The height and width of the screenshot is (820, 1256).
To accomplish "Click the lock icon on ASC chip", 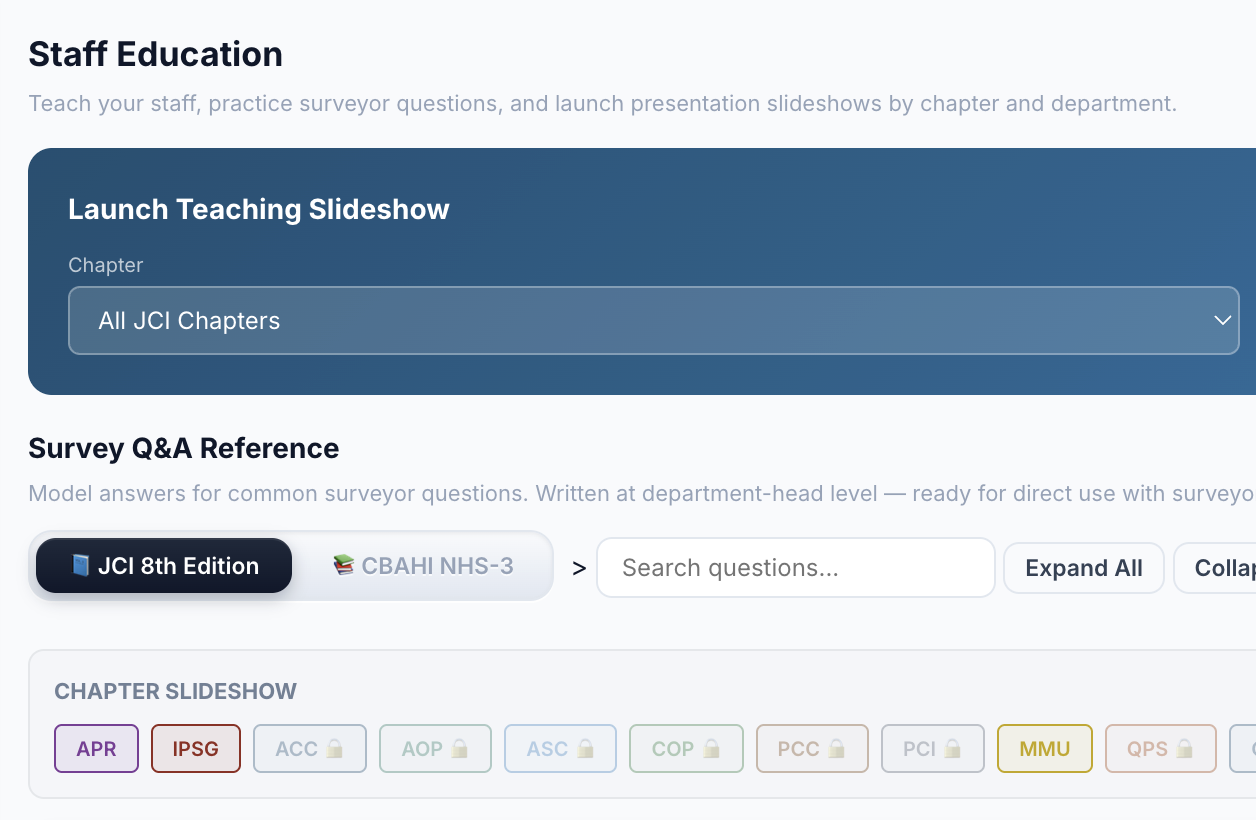I will [586, 749].
